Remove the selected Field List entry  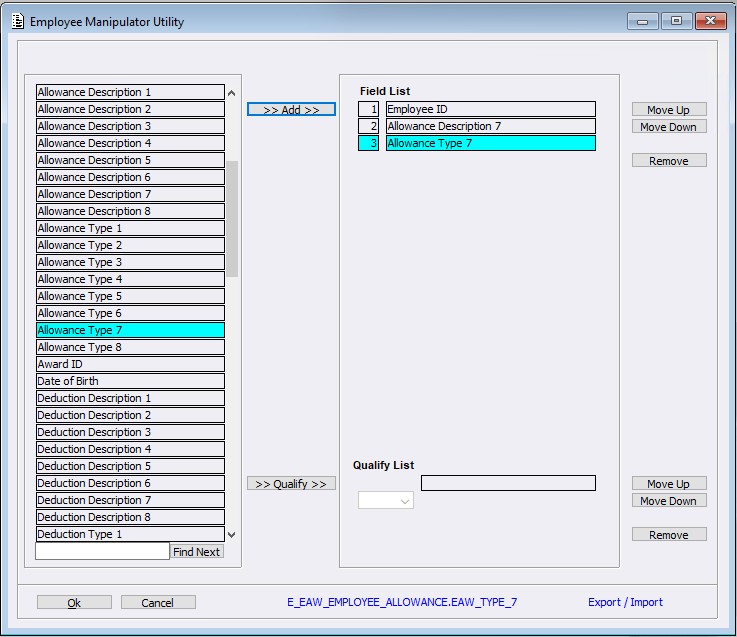pyautogui.click(x=668, y=161)
